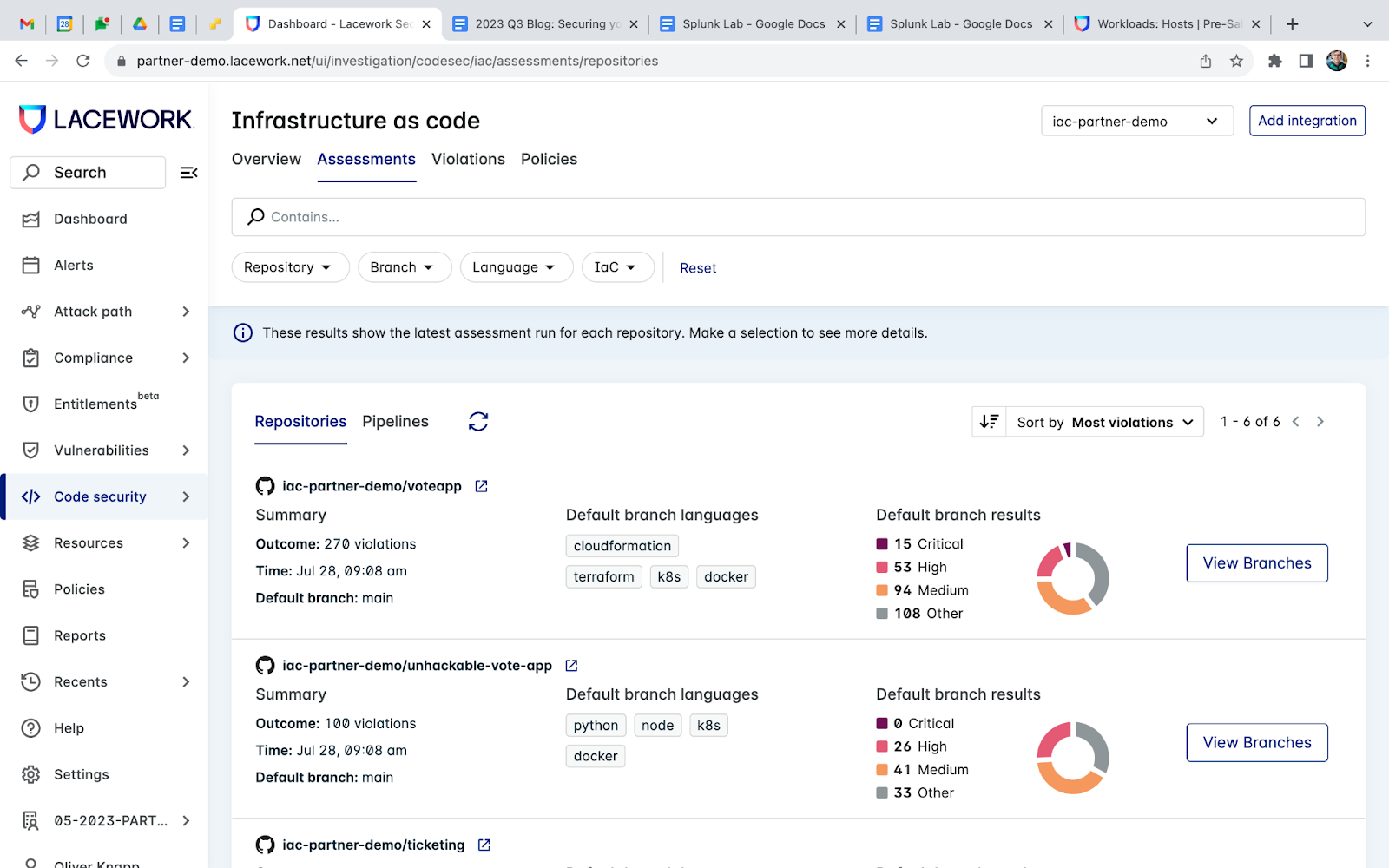Click the Add integration button
The width and height of the screenshot is (1389, 868).
click(1307, 121)
